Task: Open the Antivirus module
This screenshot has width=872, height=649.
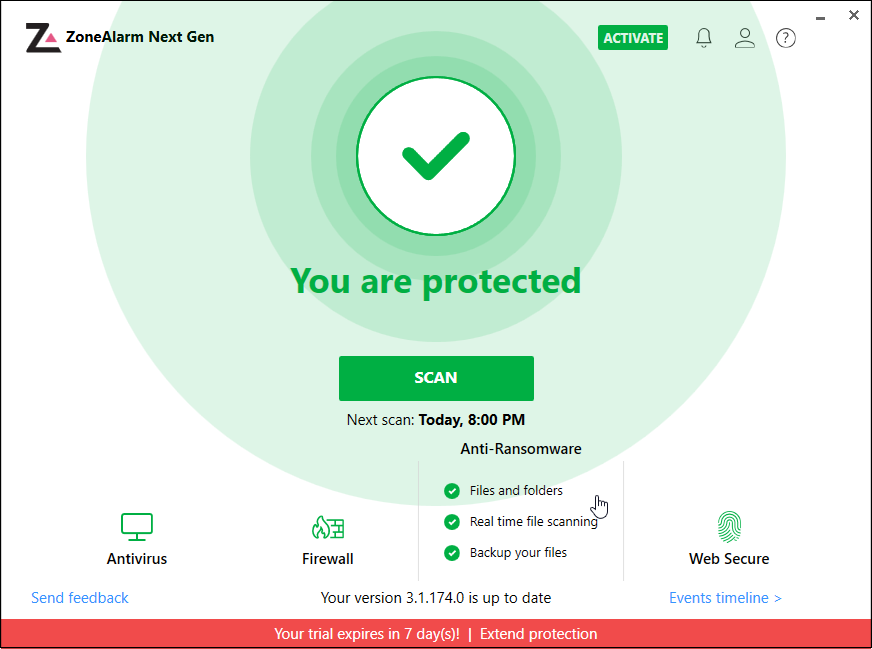Action: click(136, 558)
